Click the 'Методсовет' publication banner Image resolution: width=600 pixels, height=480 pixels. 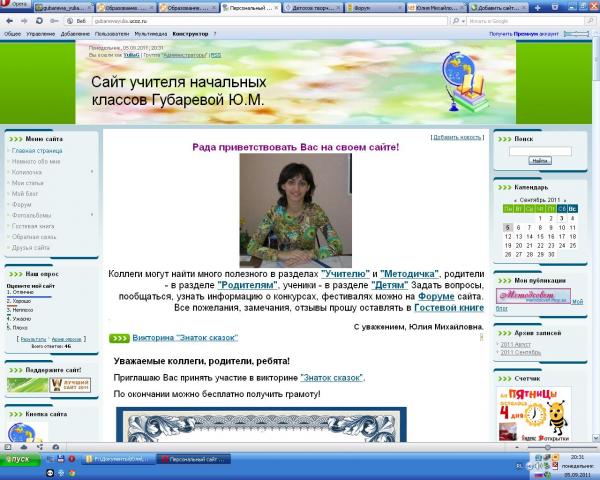click(x=533, y=296)
